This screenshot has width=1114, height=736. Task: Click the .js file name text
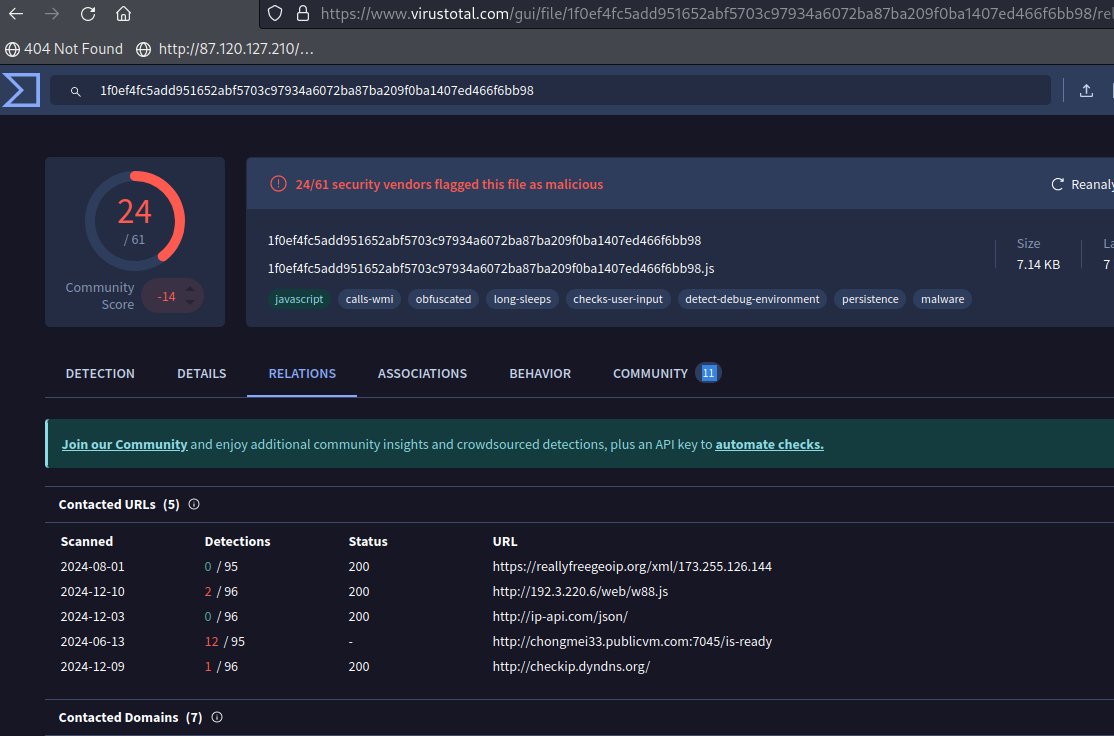click(491, 269)
